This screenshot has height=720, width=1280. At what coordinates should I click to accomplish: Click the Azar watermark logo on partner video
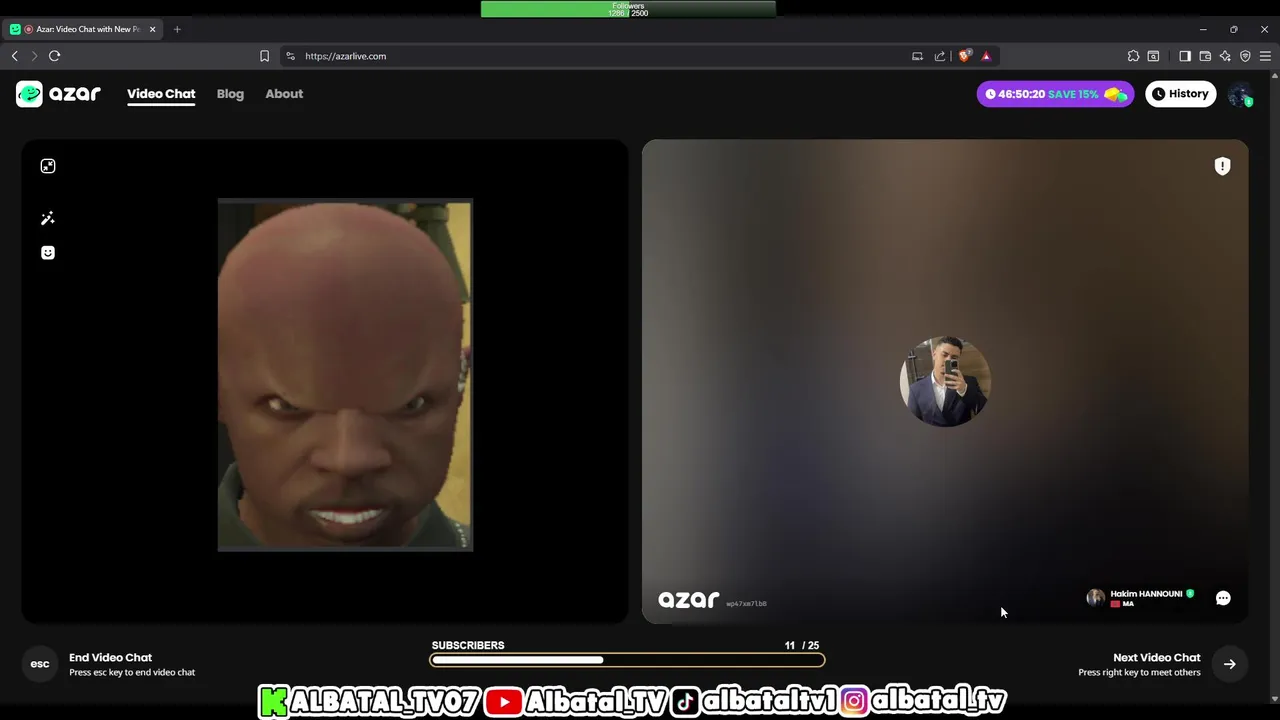pos(688,600)
